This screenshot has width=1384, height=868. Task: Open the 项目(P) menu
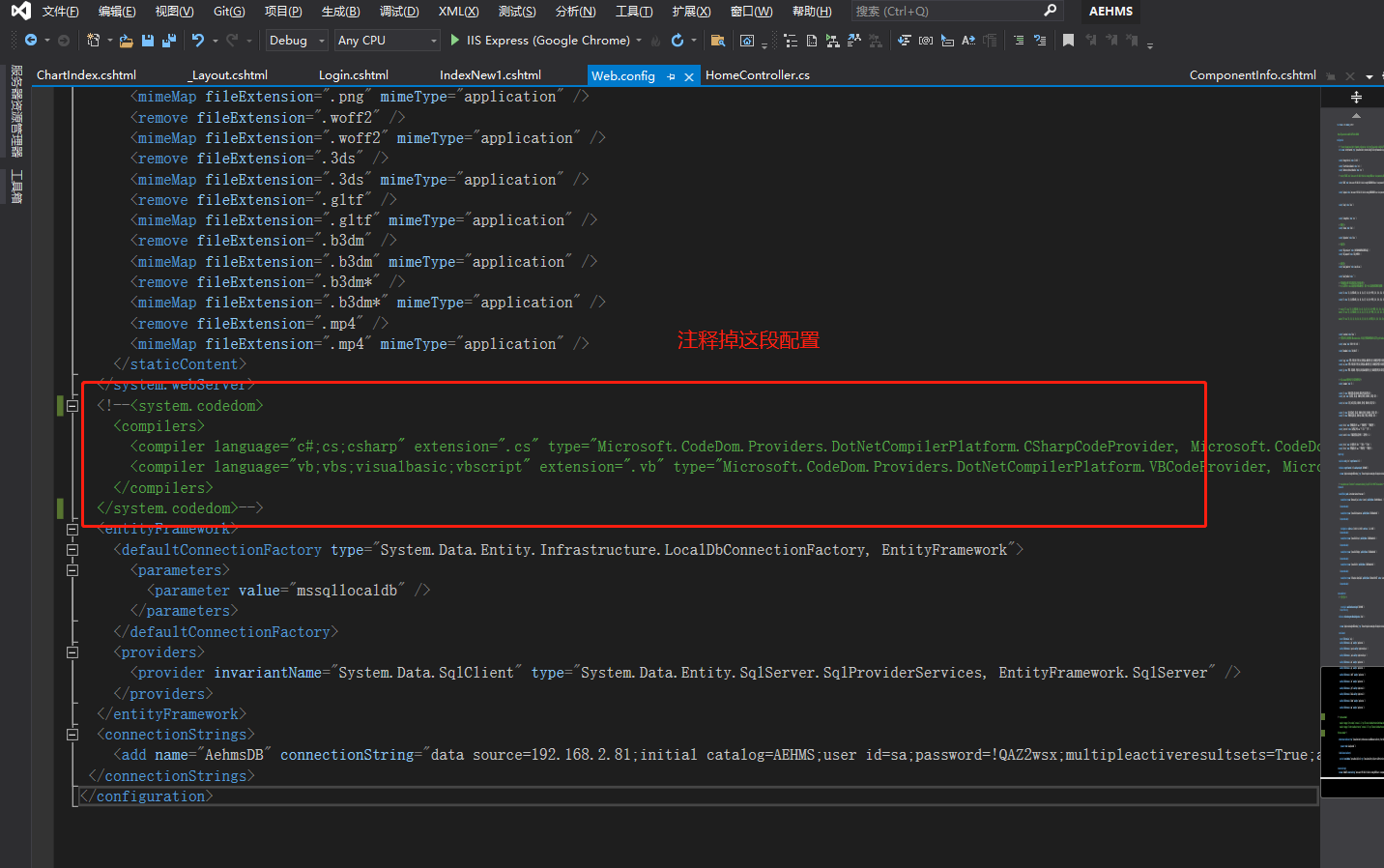(283, 12)
